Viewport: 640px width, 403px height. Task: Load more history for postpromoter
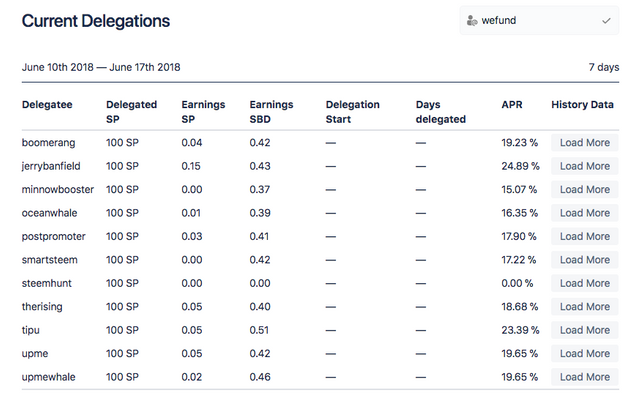pyautogui.click(x=584, y=236)
